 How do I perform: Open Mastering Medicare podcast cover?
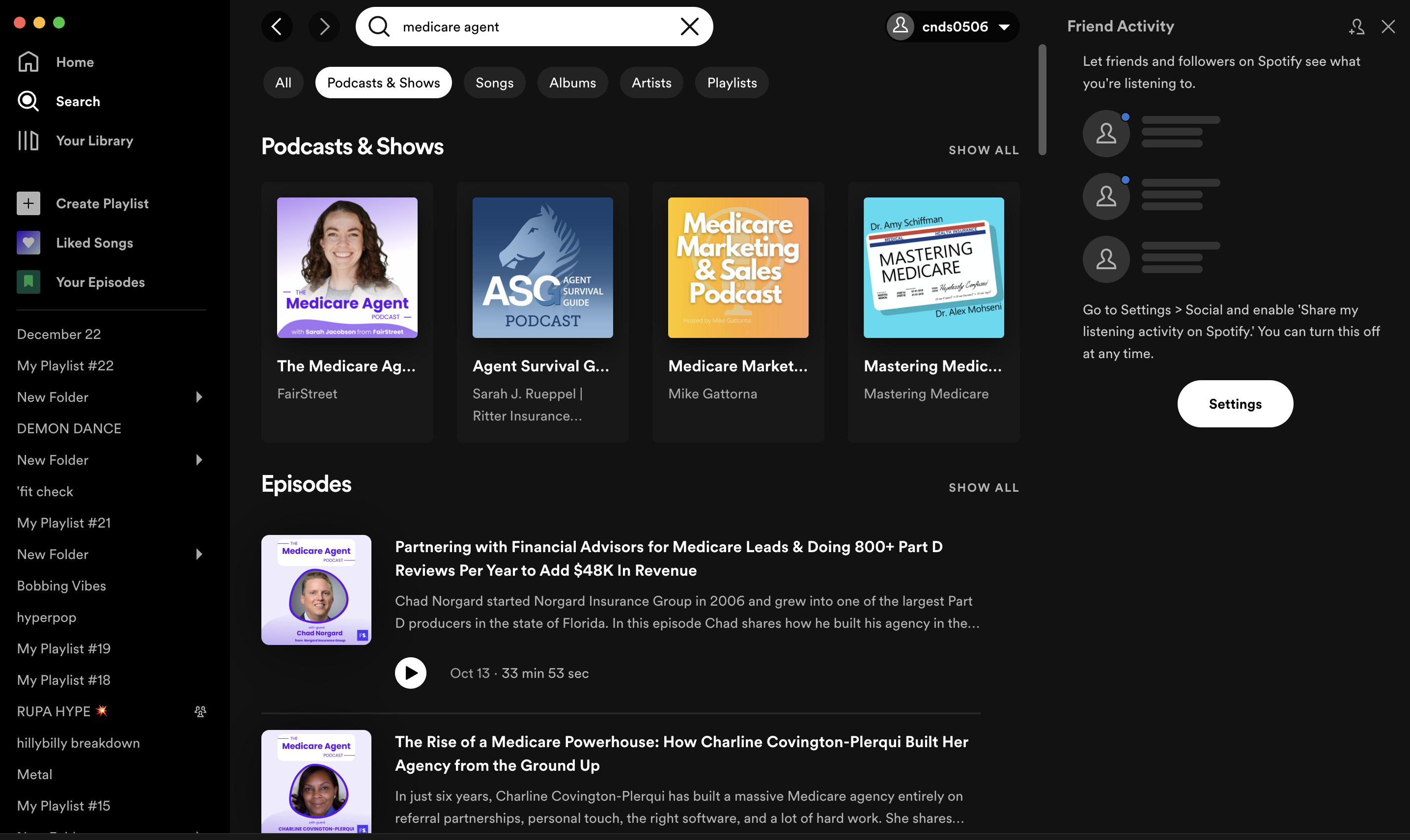tap(933, 268)
